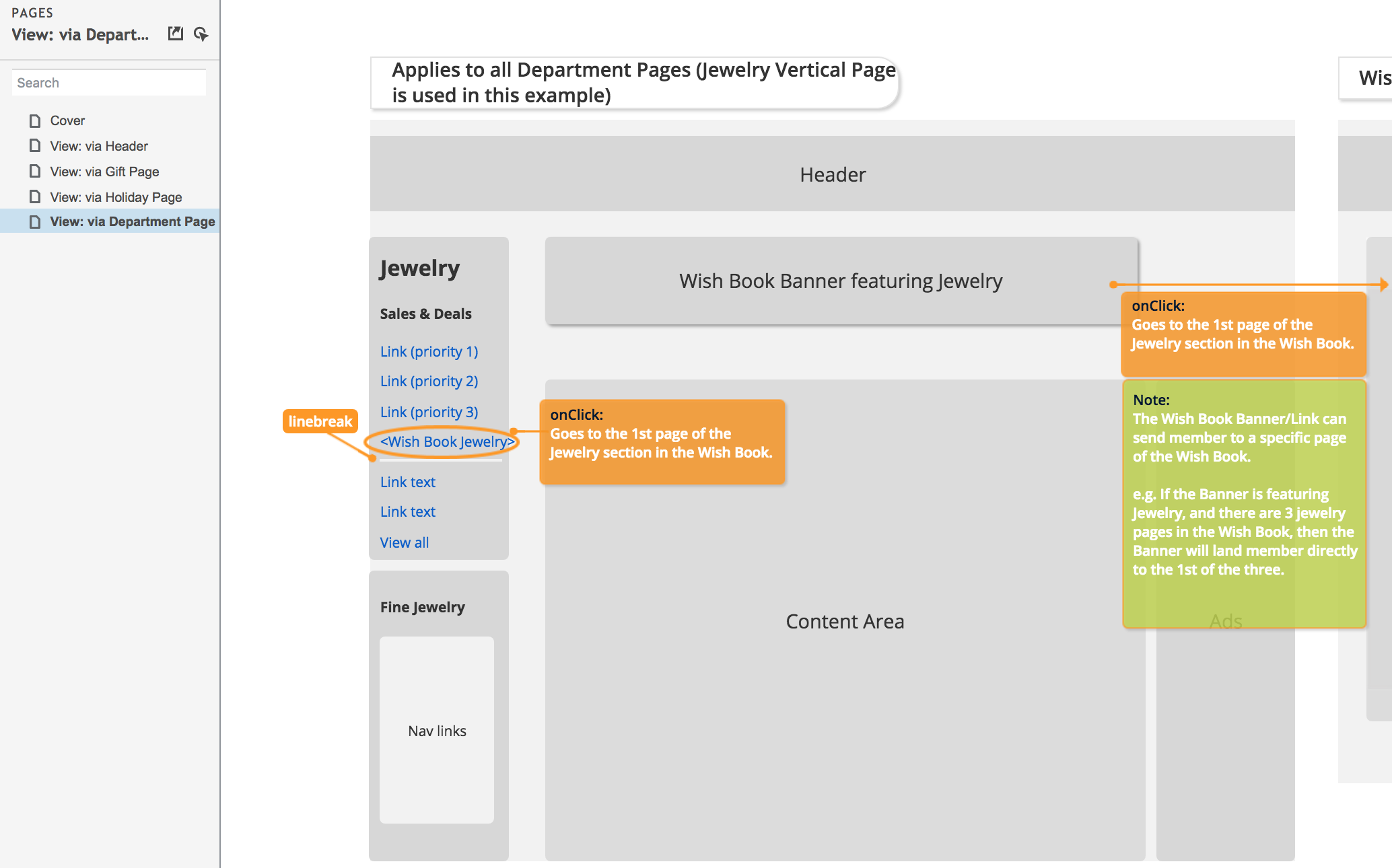This screenshot has height=868, width=1392.
Task: Click the Link (priority 1) link
Action: coord(429,351)
